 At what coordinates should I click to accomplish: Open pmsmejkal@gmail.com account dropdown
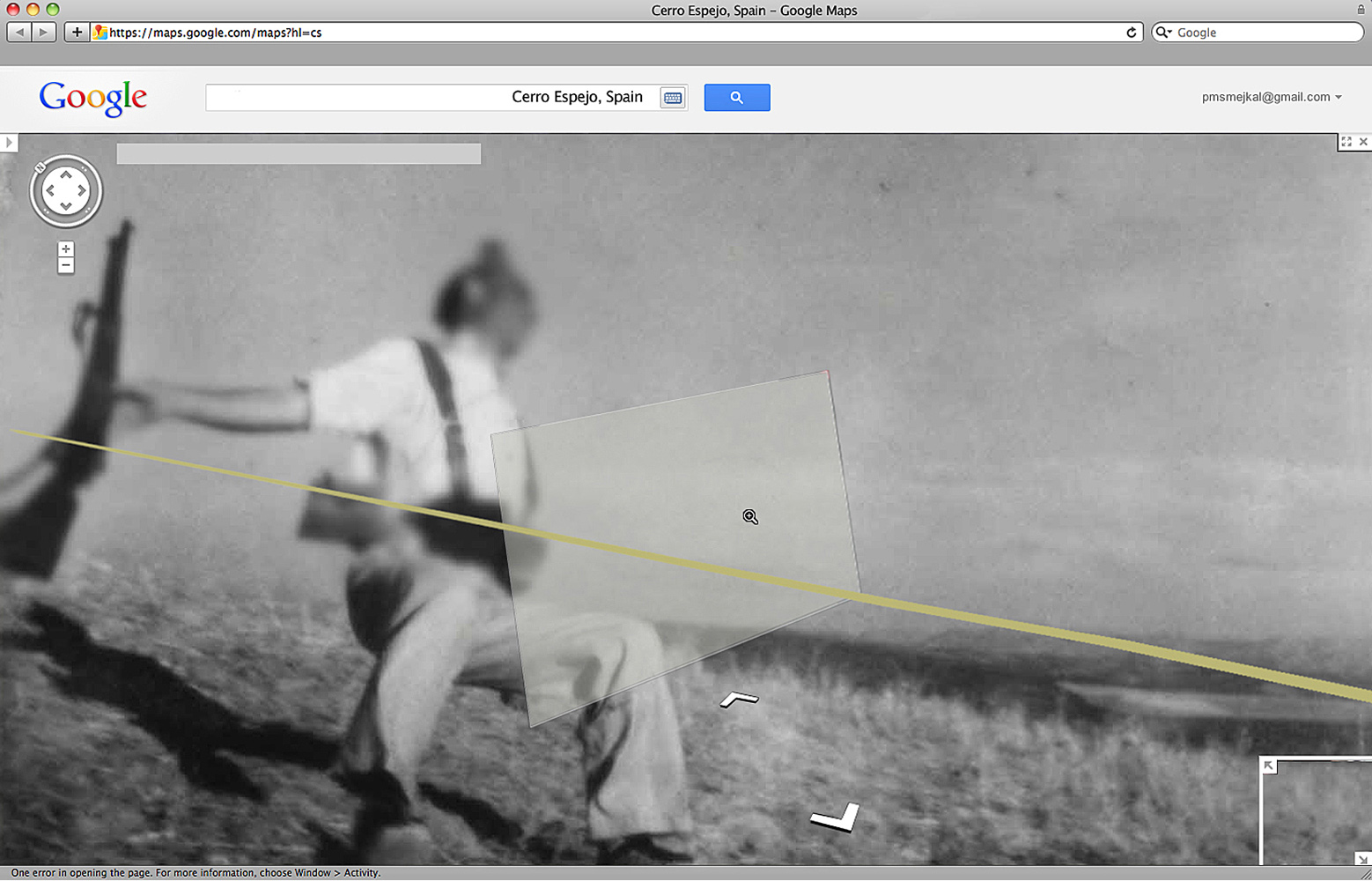click(x=1272, y=97)
